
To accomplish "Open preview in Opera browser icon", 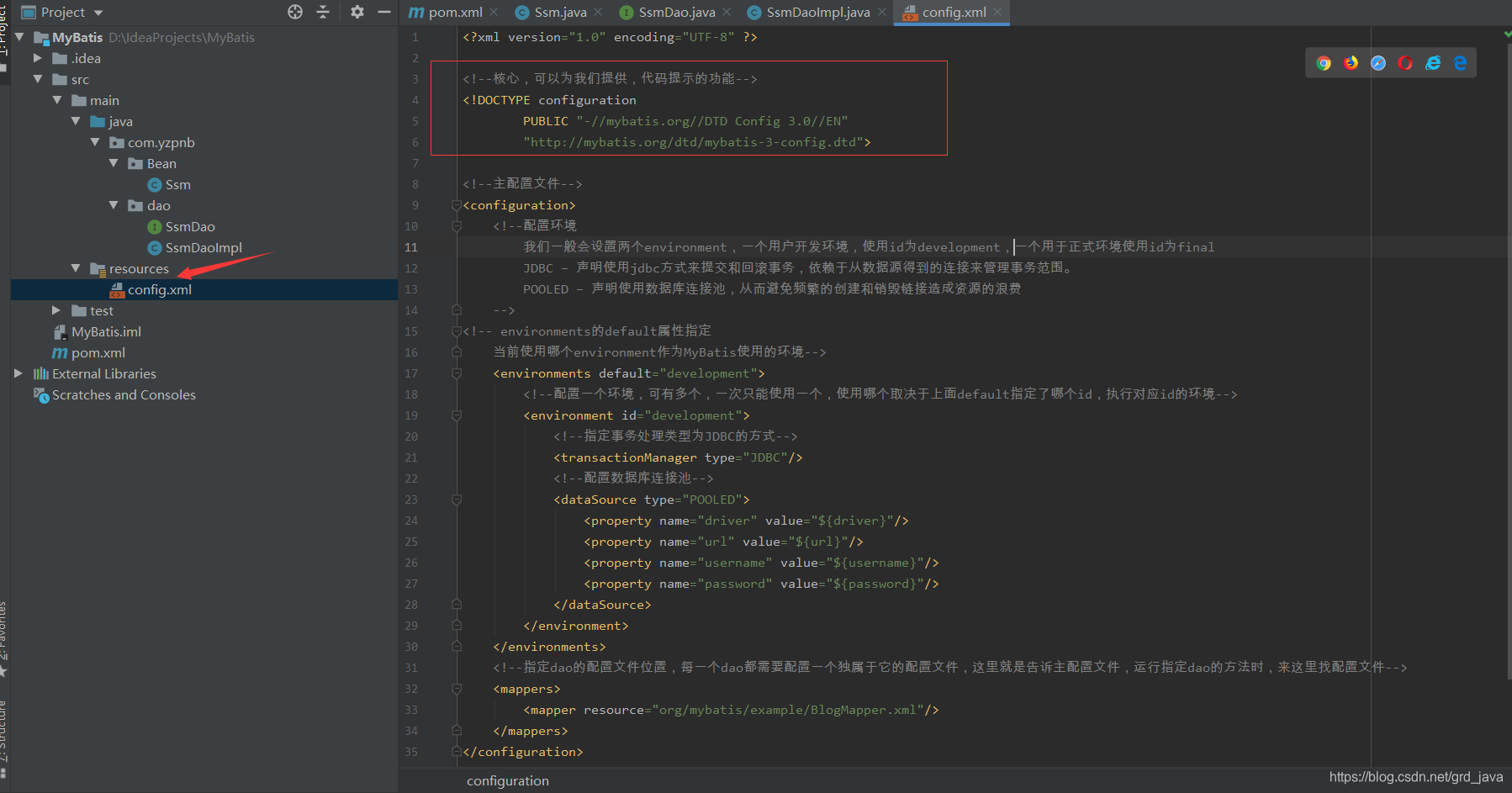I will point(1405,63).
